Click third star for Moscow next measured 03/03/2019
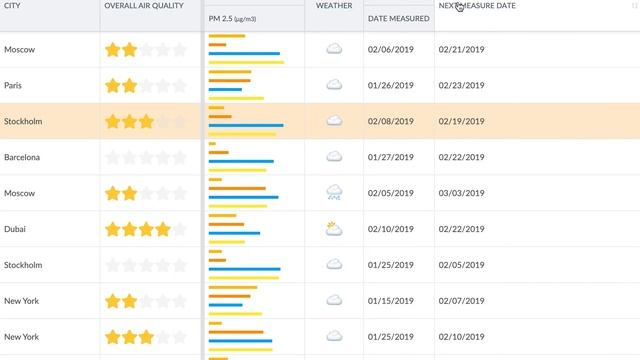The width and height of the screenshot is (640, 360). click(x=146, y=193)
